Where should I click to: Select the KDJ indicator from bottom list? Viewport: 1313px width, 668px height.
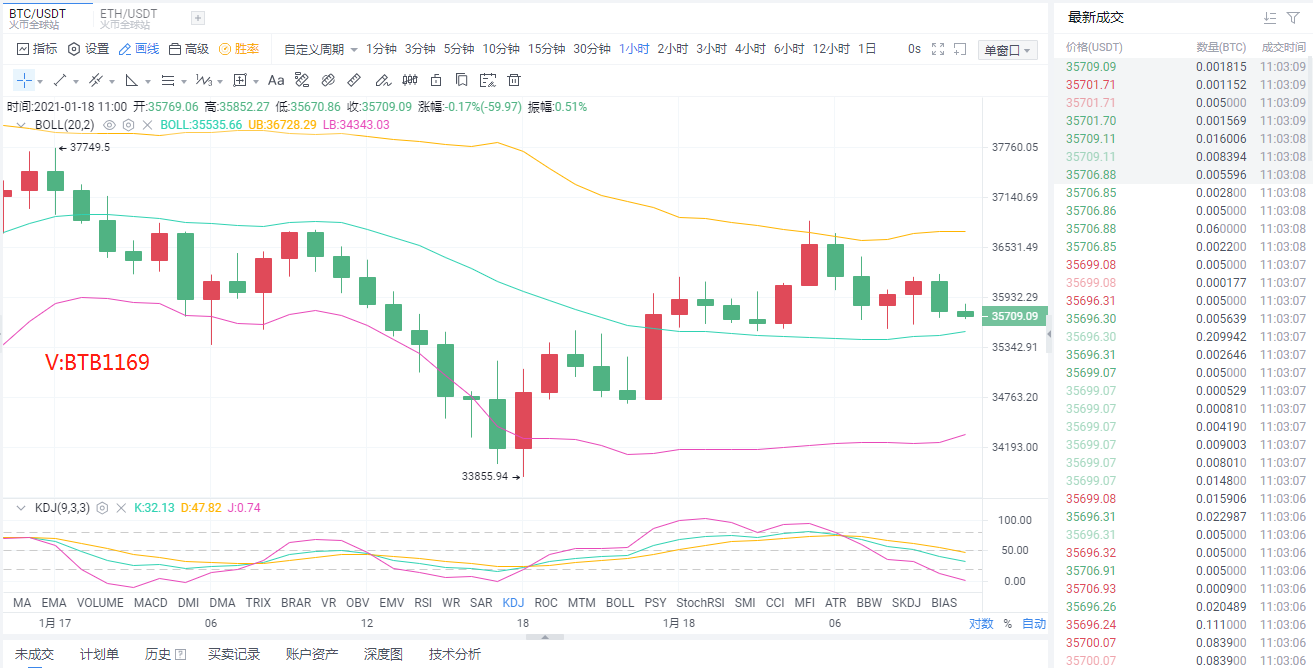pyautogui.click(x=513, y=602)
